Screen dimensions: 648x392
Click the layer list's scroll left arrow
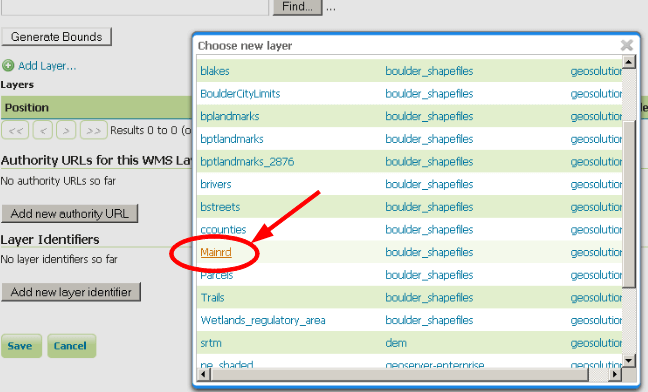point(203,374)
